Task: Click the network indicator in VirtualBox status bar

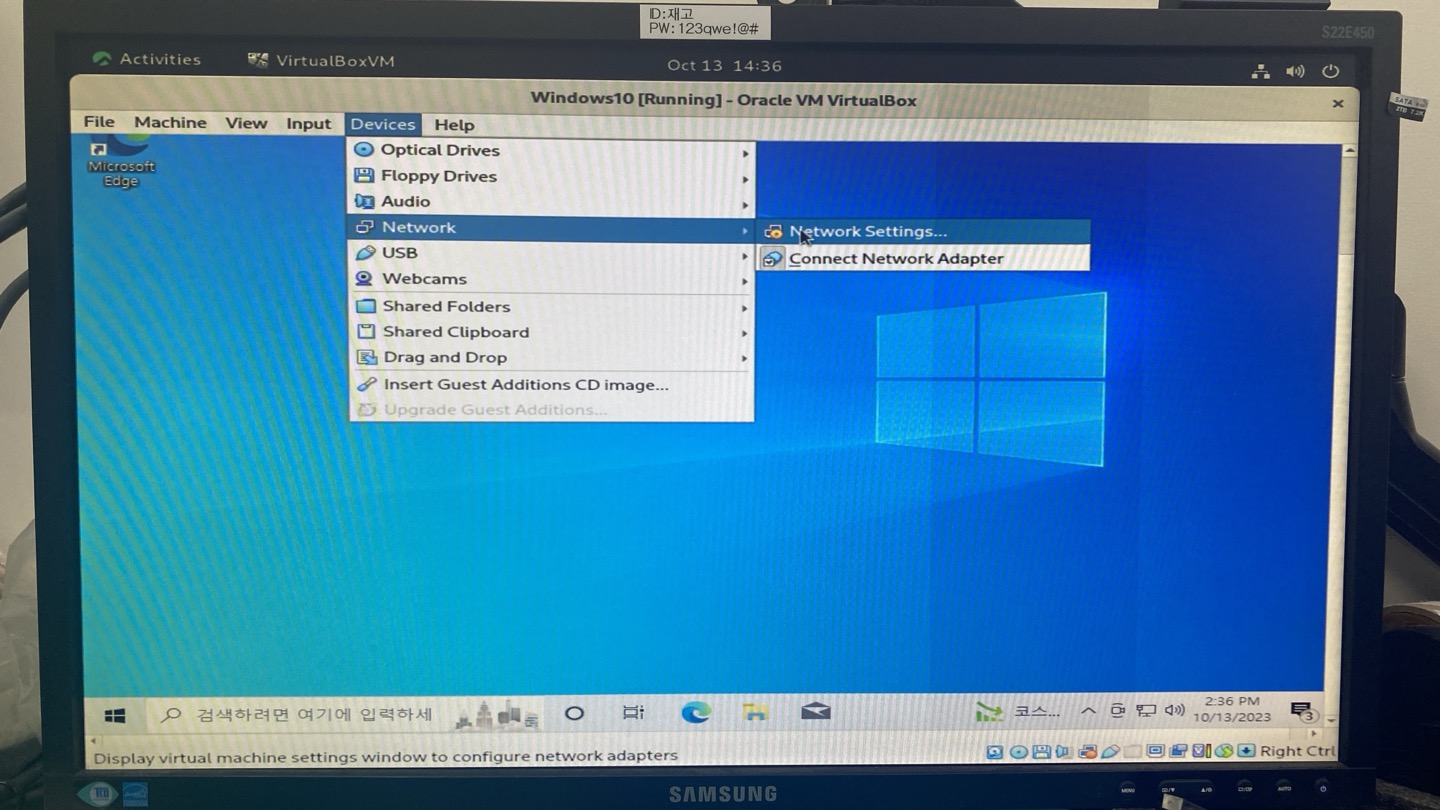Action: 1087,751
